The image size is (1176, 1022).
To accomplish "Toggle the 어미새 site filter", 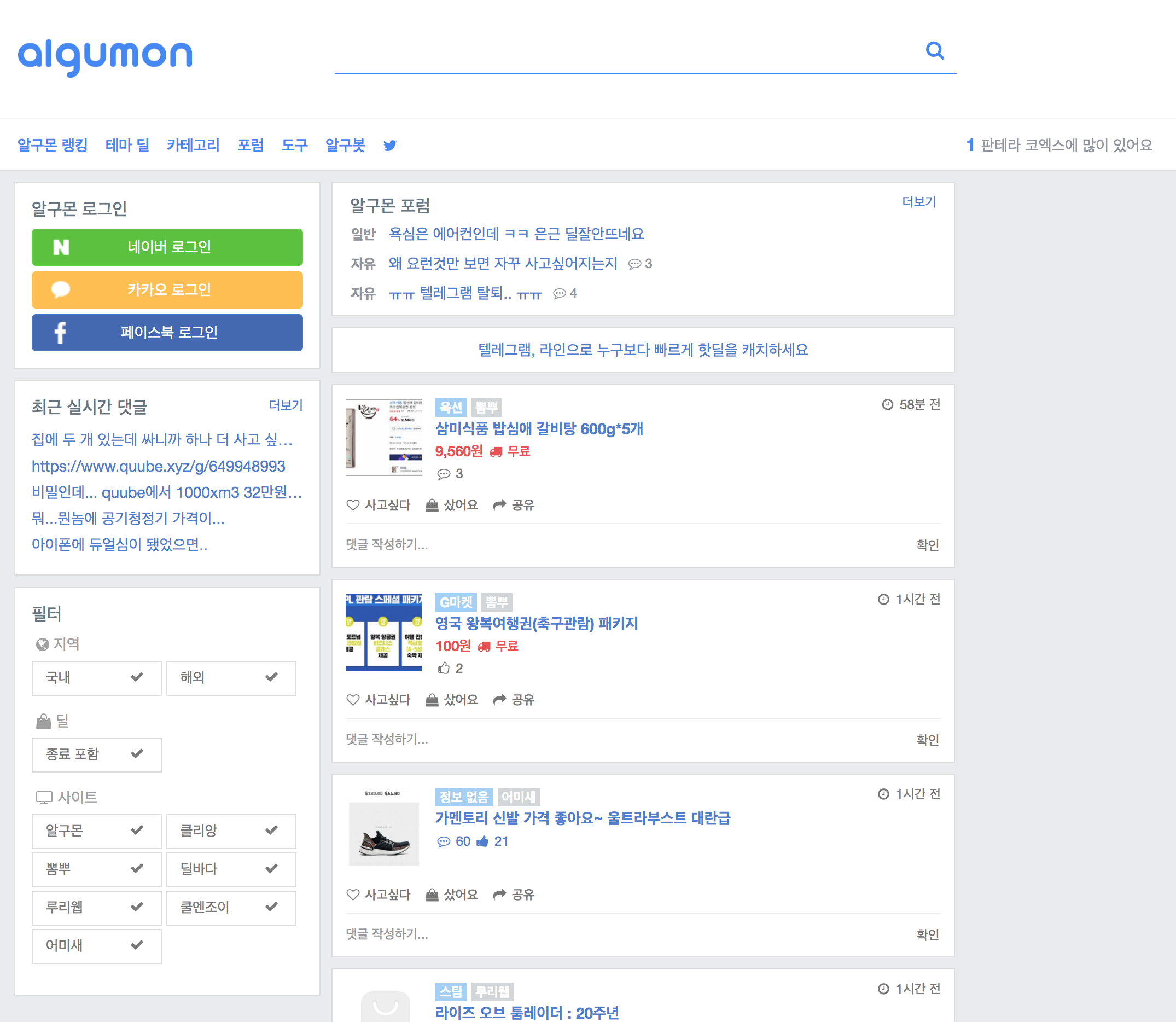I will (x=96, y=945).
